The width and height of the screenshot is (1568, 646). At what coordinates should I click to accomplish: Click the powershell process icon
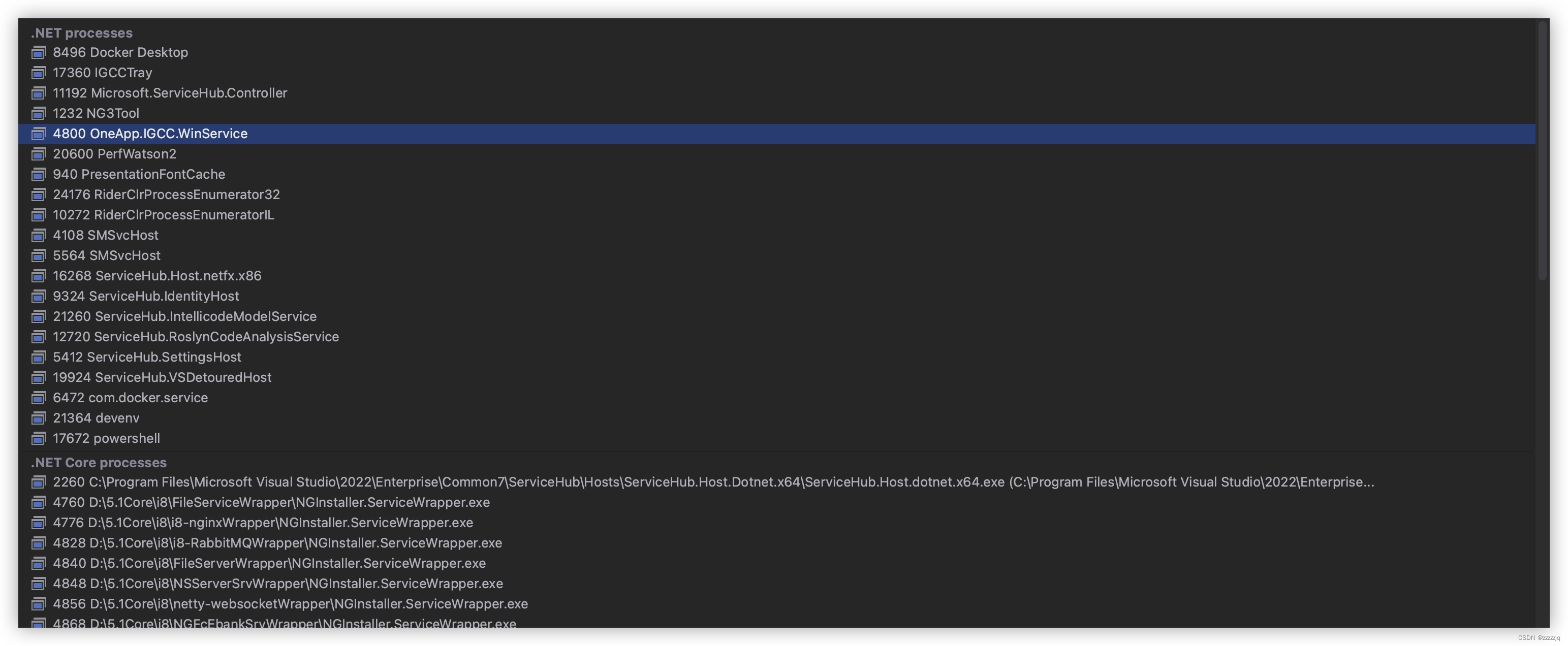coord(38,438)
